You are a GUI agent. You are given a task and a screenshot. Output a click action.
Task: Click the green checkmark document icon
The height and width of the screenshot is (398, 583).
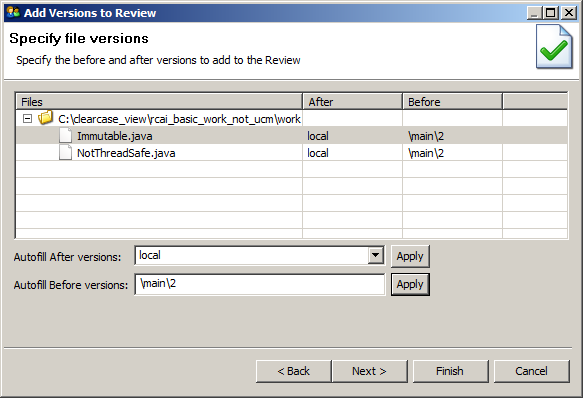554,46
